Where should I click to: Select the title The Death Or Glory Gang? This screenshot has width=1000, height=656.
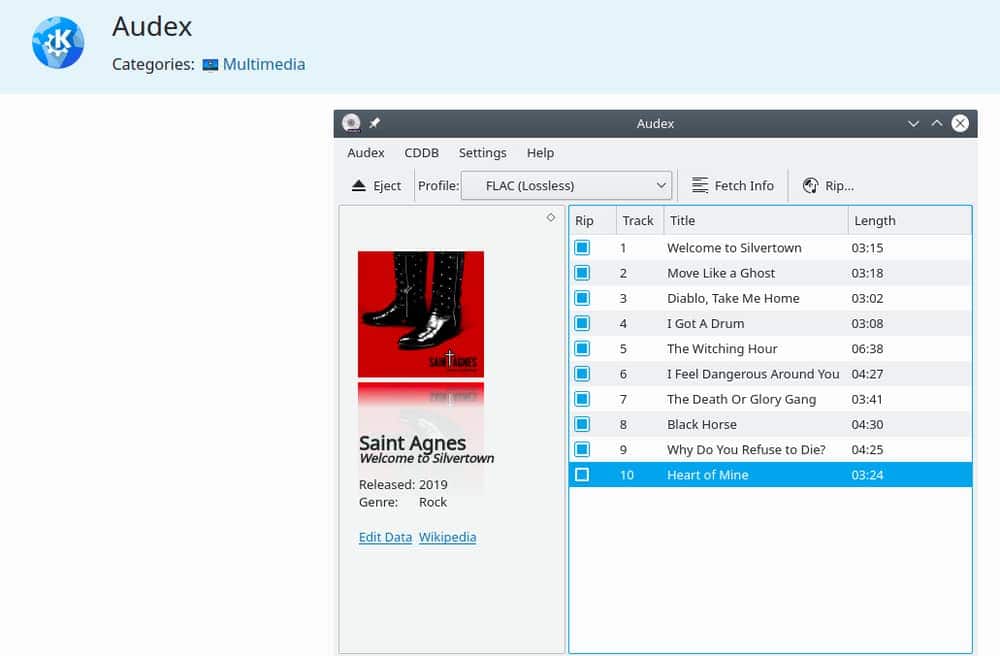742,399
